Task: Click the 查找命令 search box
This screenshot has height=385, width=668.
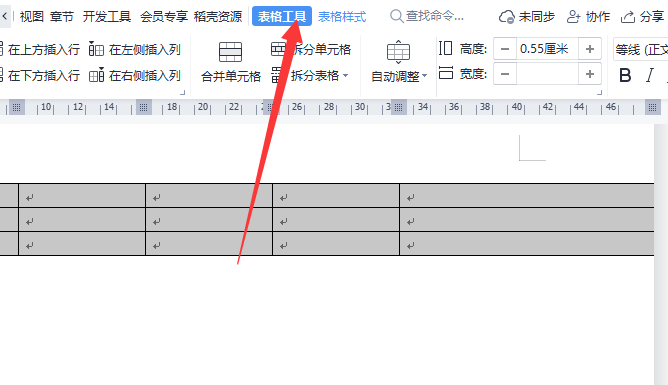Action: coord(427,16)
